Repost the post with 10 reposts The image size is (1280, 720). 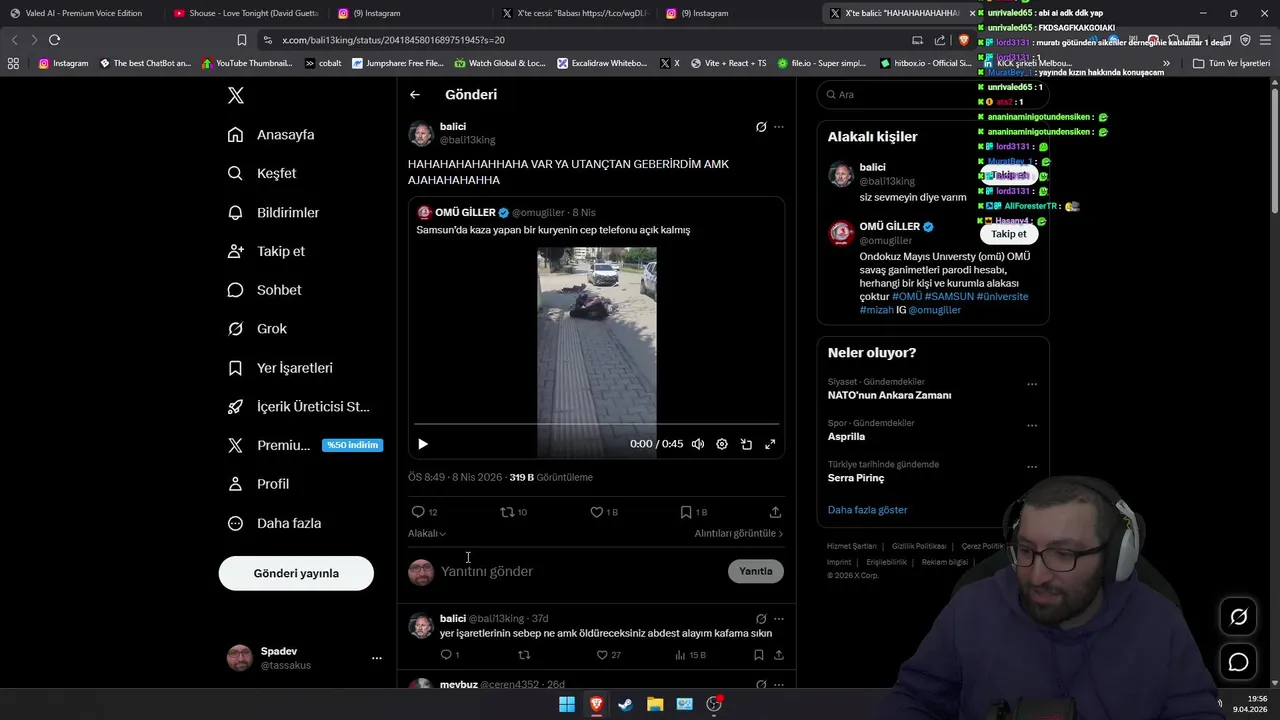[513, 512]
